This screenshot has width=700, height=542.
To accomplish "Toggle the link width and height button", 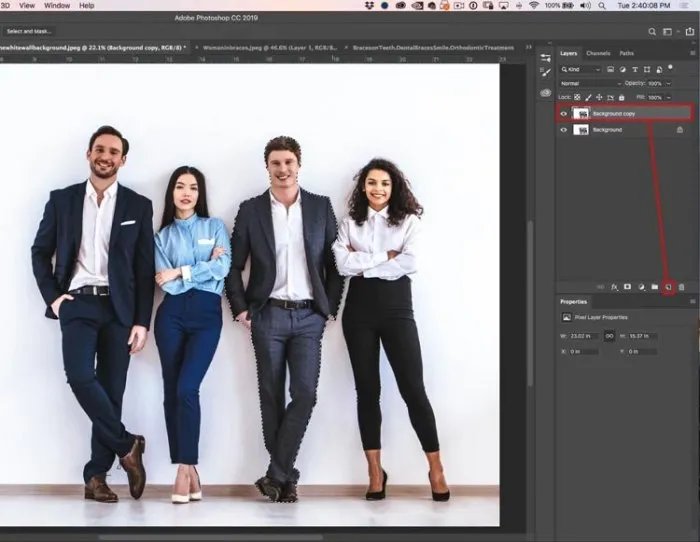I will tap(609, 336).
